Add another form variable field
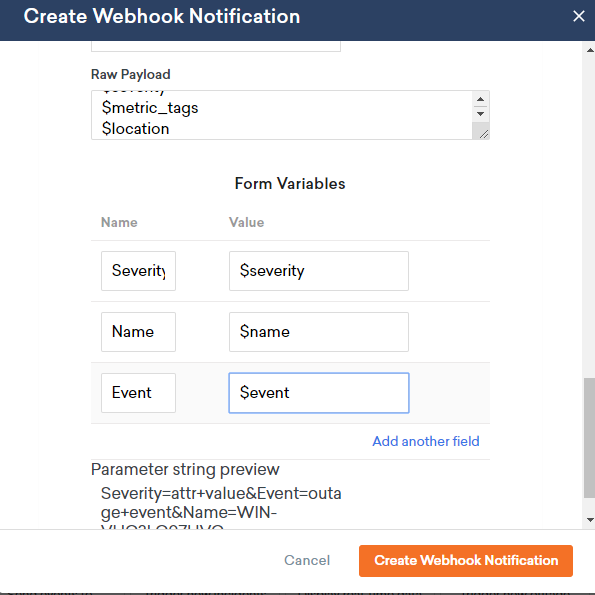This screenshot has width=595, height=595. [x=426, y=441]
